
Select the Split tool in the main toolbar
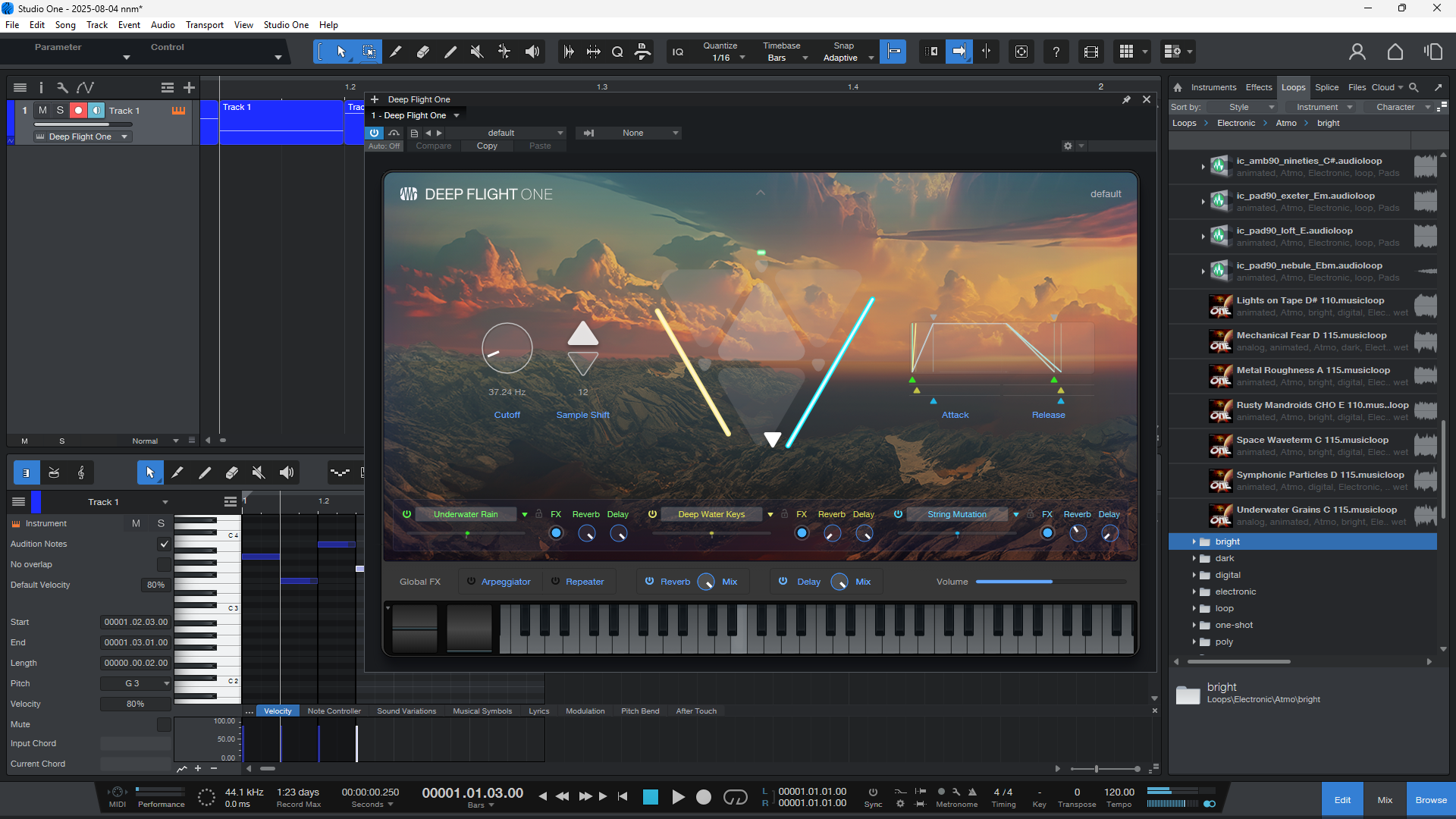(x=396, y=52)
